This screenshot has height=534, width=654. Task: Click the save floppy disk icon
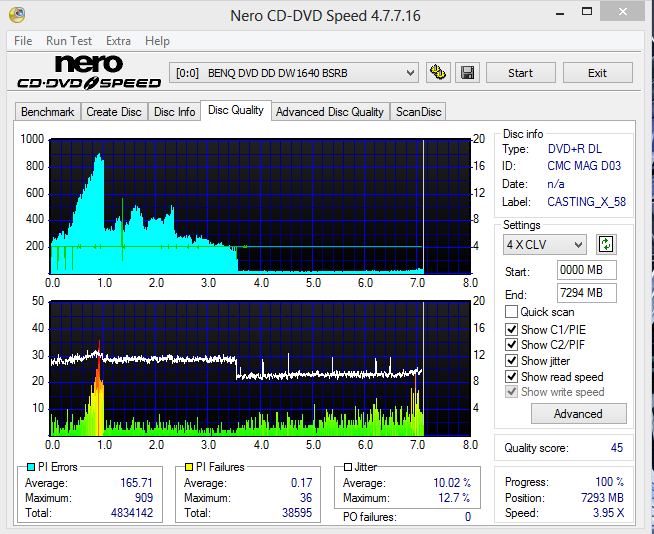(468, 73)
